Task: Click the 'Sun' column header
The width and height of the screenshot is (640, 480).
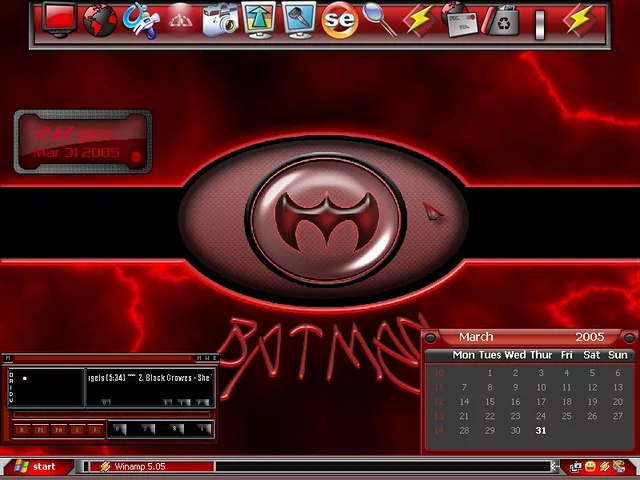Action: 618,355
